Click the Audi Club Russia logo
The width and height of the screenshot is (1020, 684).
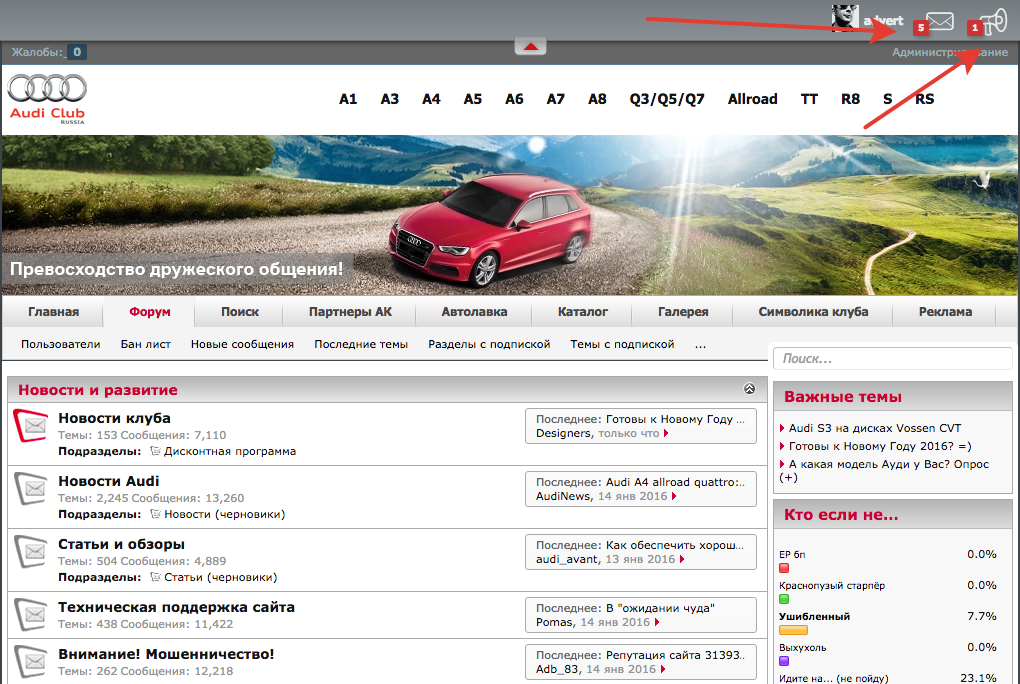pos(47,99)
